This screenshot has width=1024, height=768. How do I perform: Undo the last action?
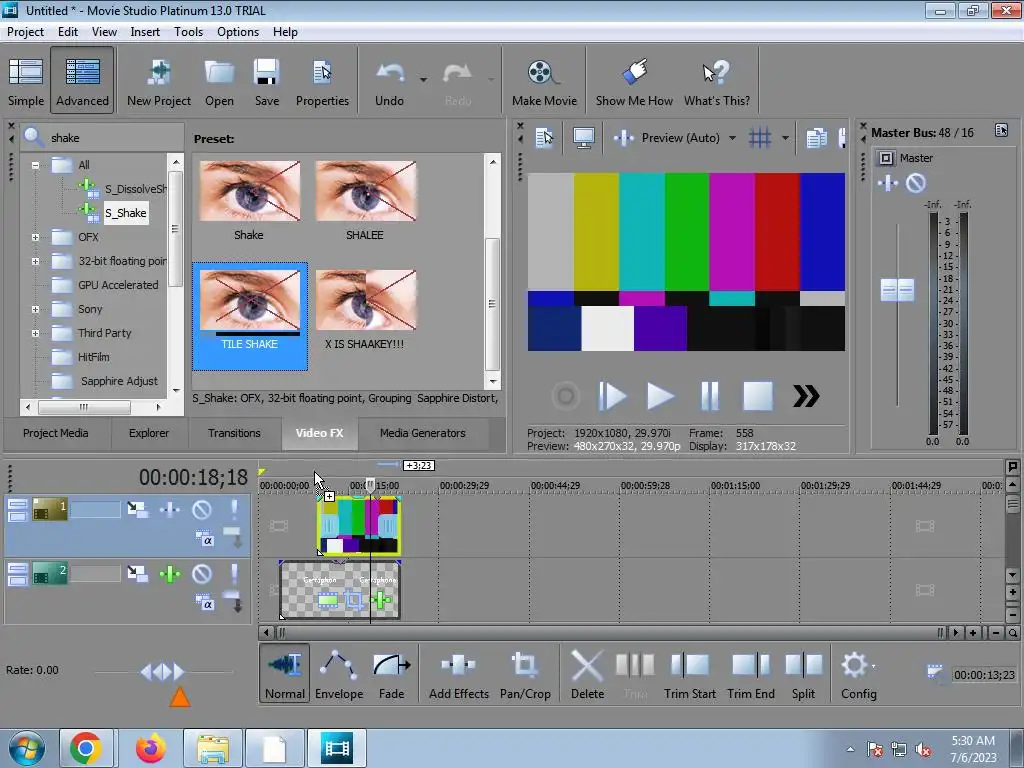pos(389,82)
